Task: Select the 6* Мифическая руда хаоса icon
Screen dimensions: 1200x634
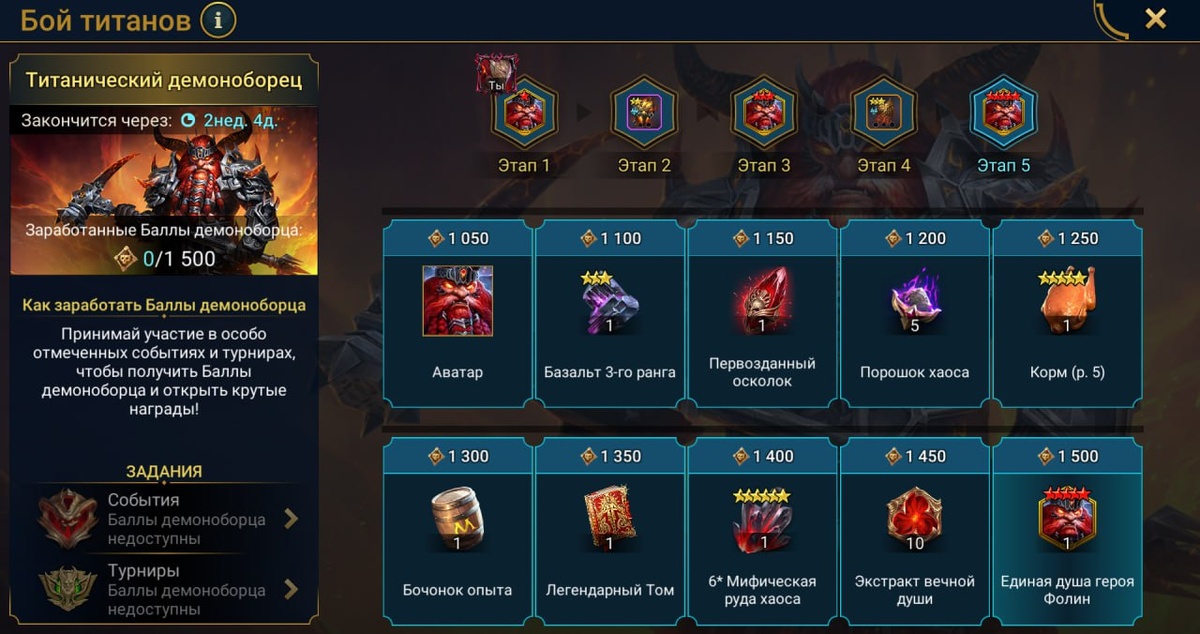Action: (762, 520)
